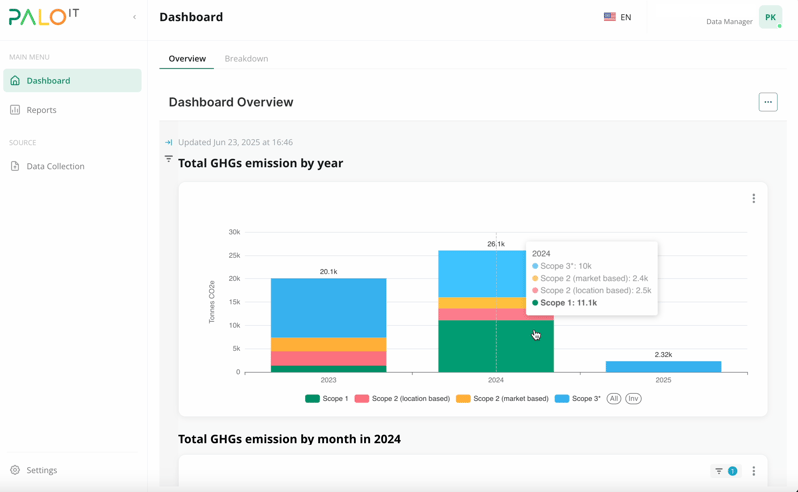Toggle Scope 2 (location based) legend item
This screenshot has height=492, width=798.
[x=402, y=399]
